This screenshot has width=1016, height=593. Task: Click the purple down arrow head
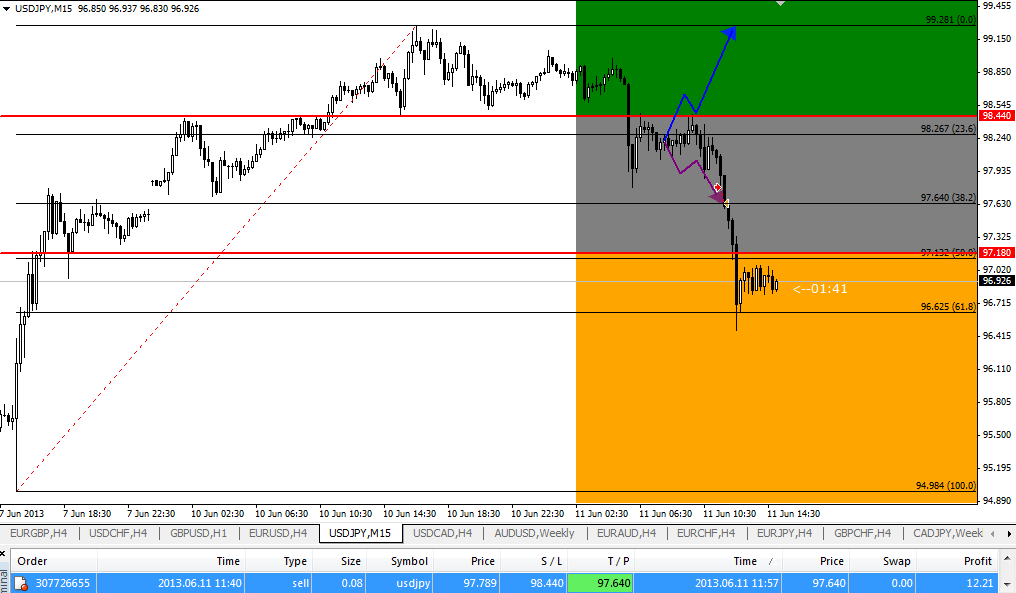(717, 199)
